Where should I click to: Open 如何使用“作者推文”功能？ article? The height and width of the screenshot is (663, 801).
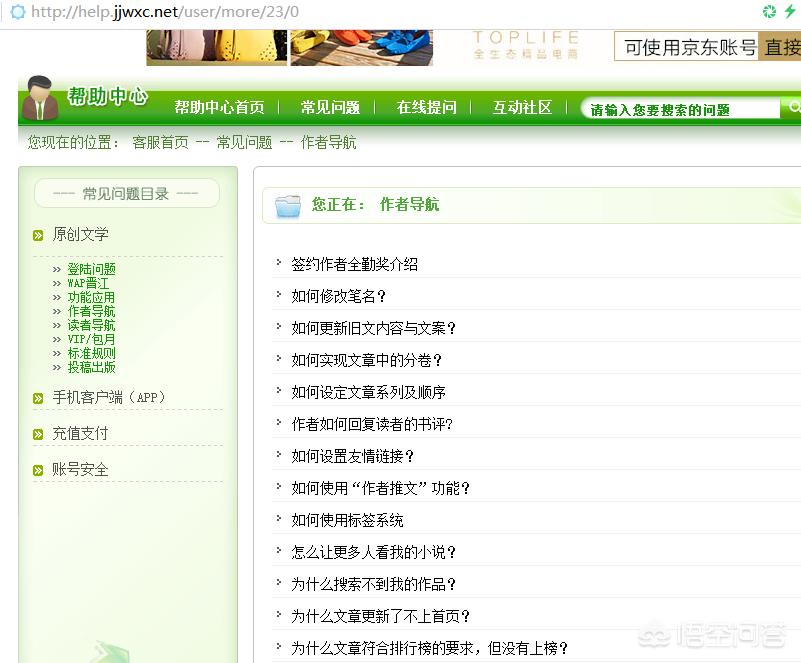381,488
